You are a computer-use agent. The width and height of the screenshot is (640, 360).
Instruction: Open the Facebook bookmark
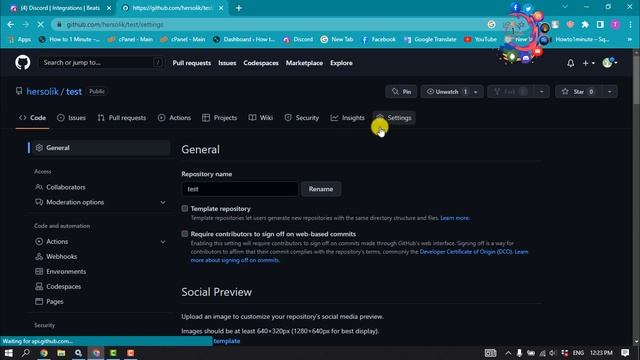(x=378, y=40)
